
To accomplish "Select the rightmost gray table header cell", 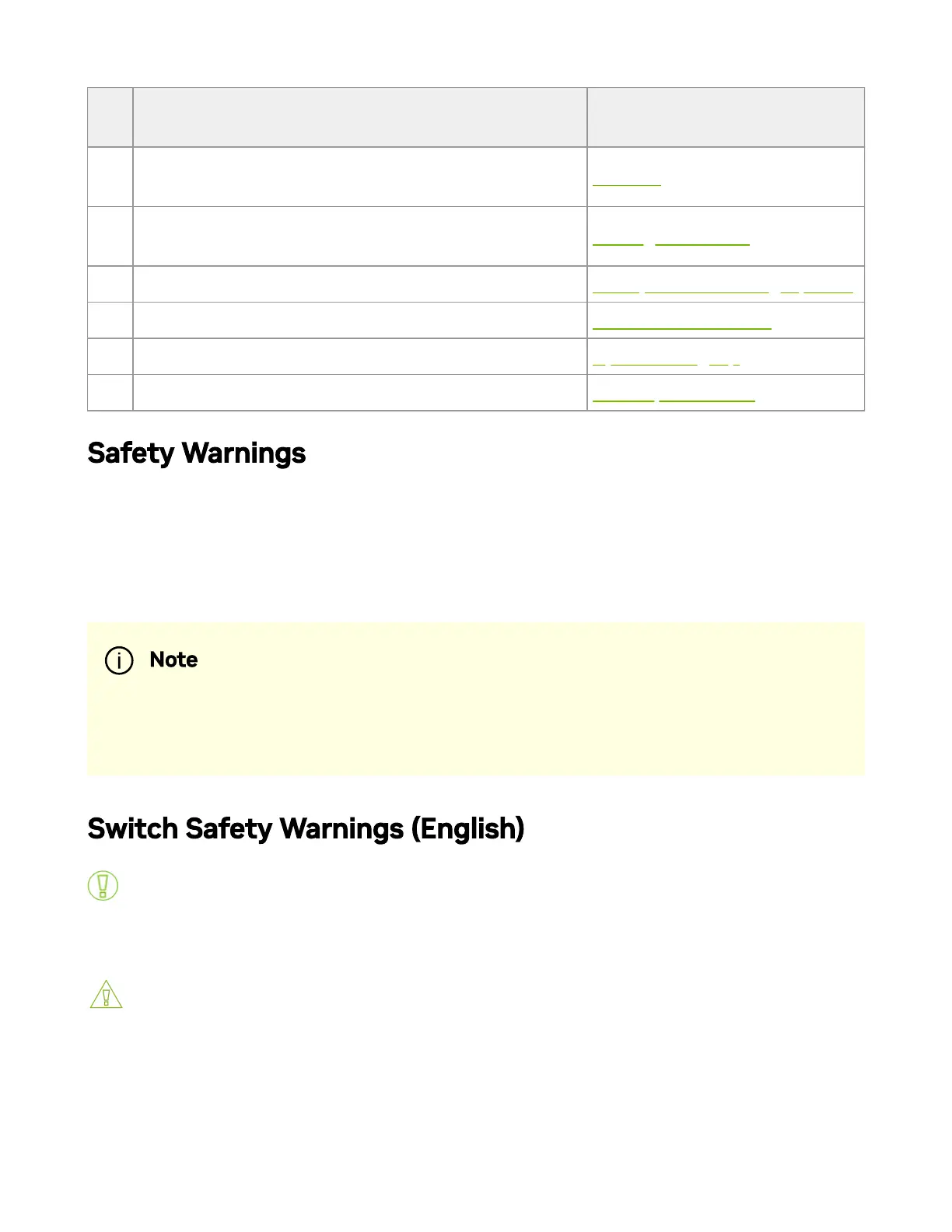I will point(725,117).
